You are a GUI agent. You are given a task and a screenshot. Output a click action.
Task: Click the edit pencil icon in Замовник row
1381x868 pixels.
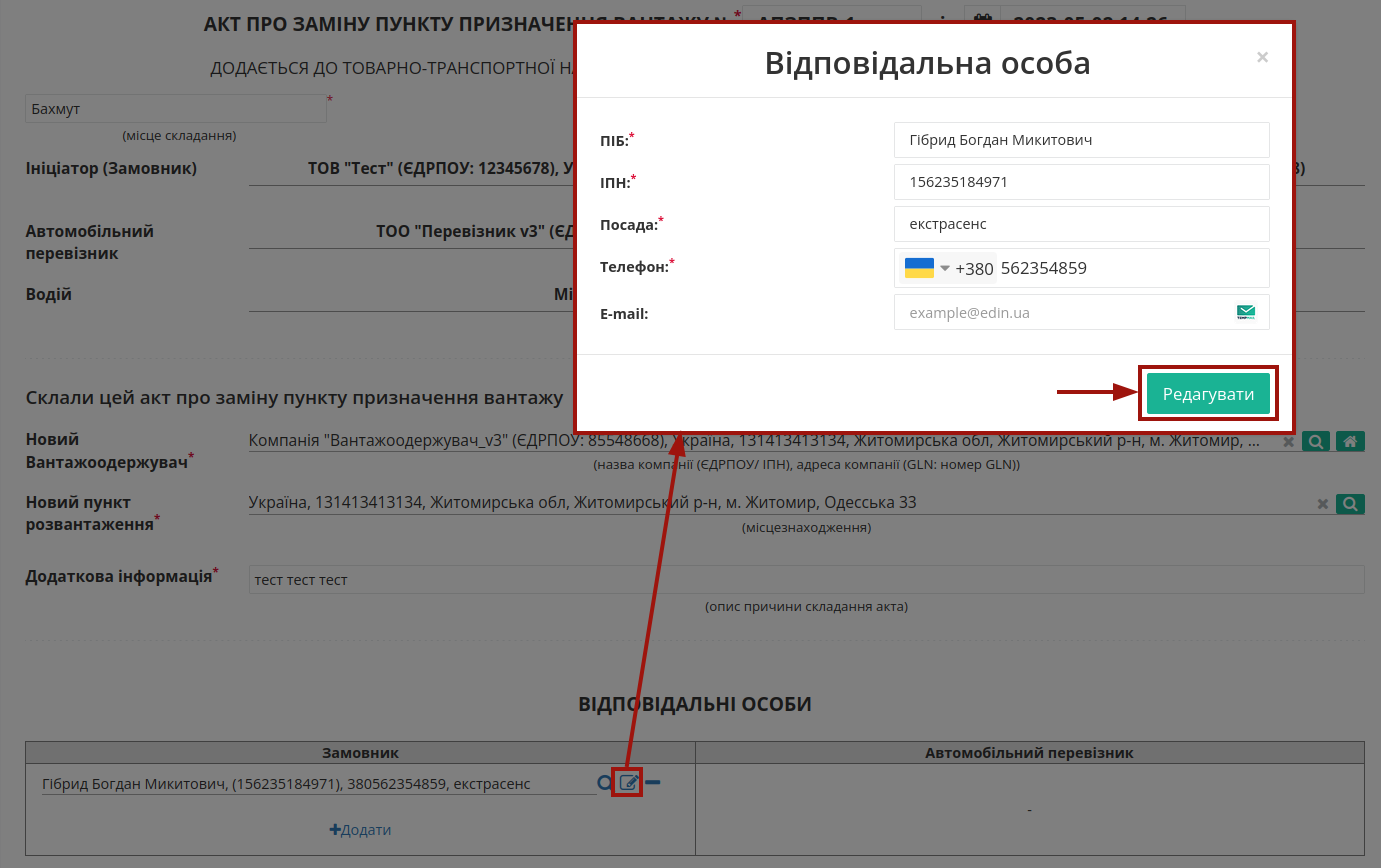pyautogui.click(x=628, y=783)
